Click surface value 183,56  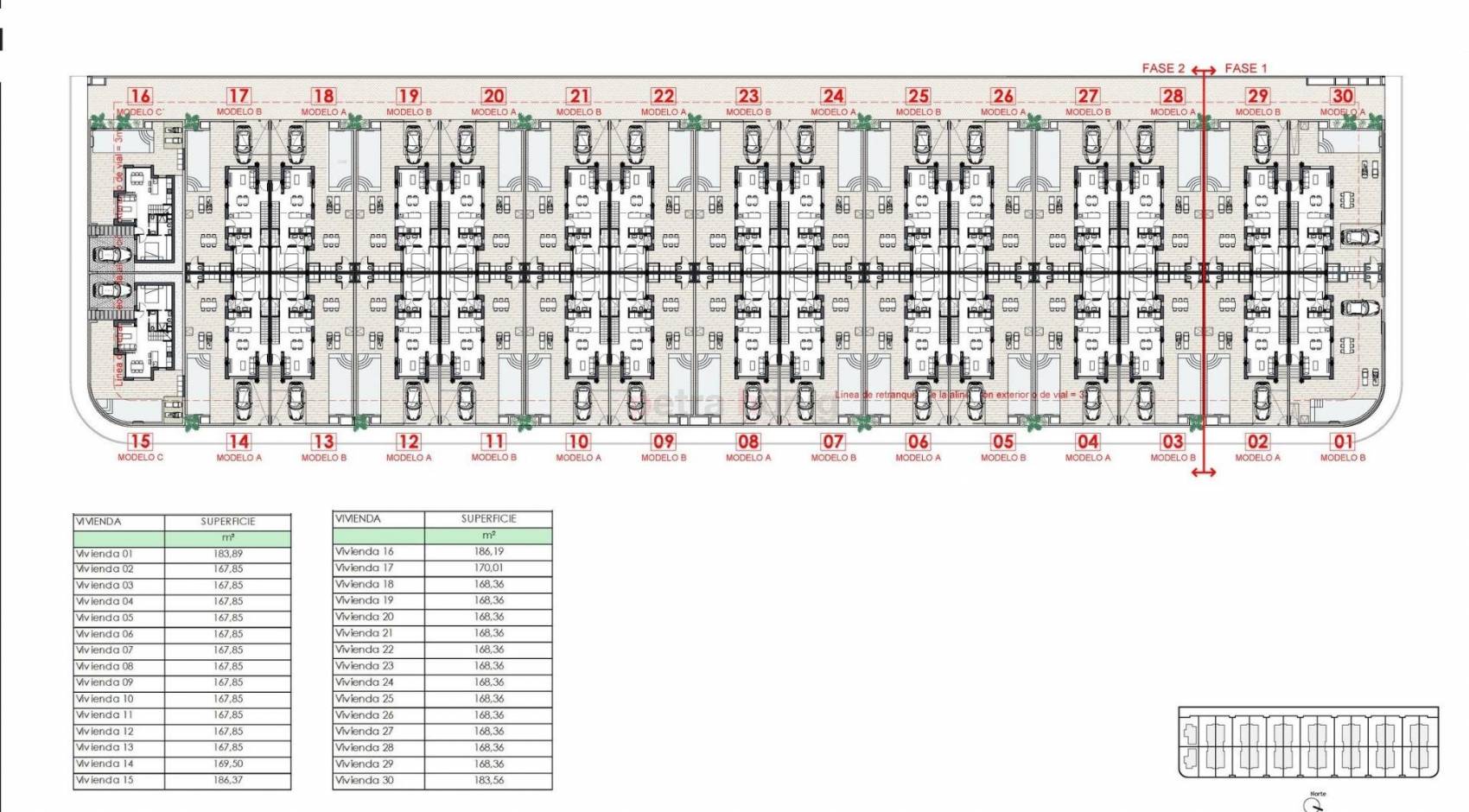point(488,780)
